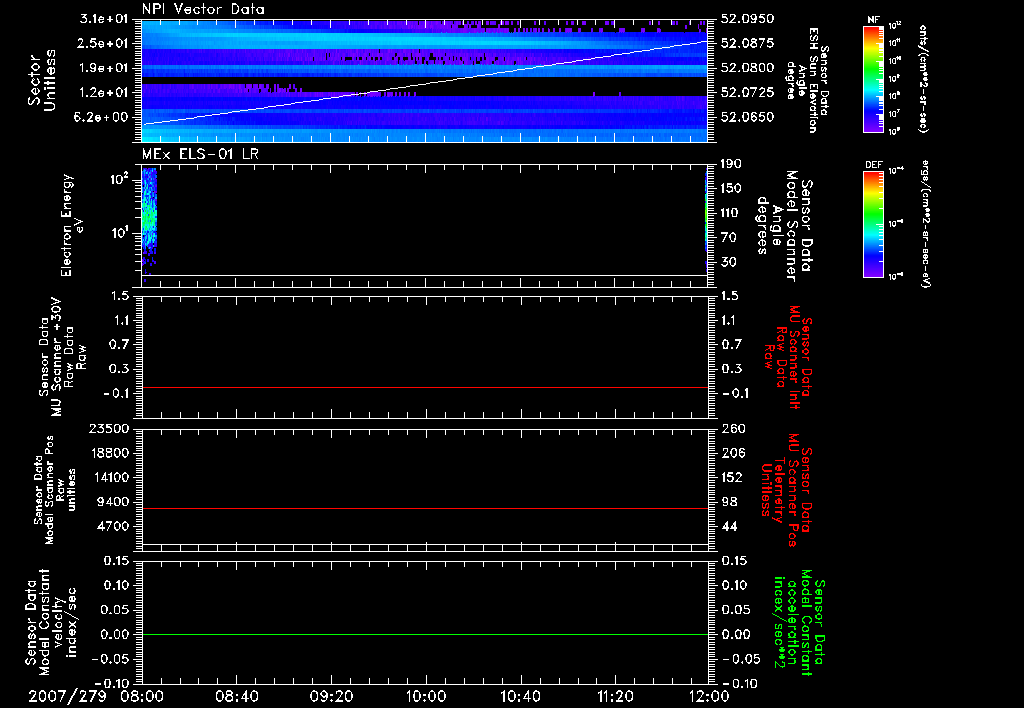This screenshot has height=708, width=1024.
Task: Click the '9400' scanner position tick
Action: pos(112,502)
